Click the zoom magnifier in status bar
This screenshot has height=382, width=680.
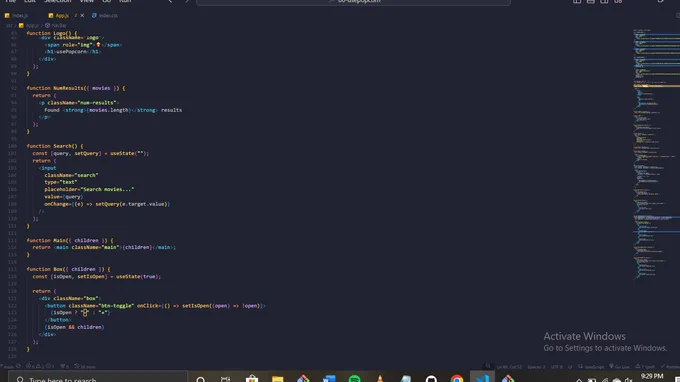(488, 367)
